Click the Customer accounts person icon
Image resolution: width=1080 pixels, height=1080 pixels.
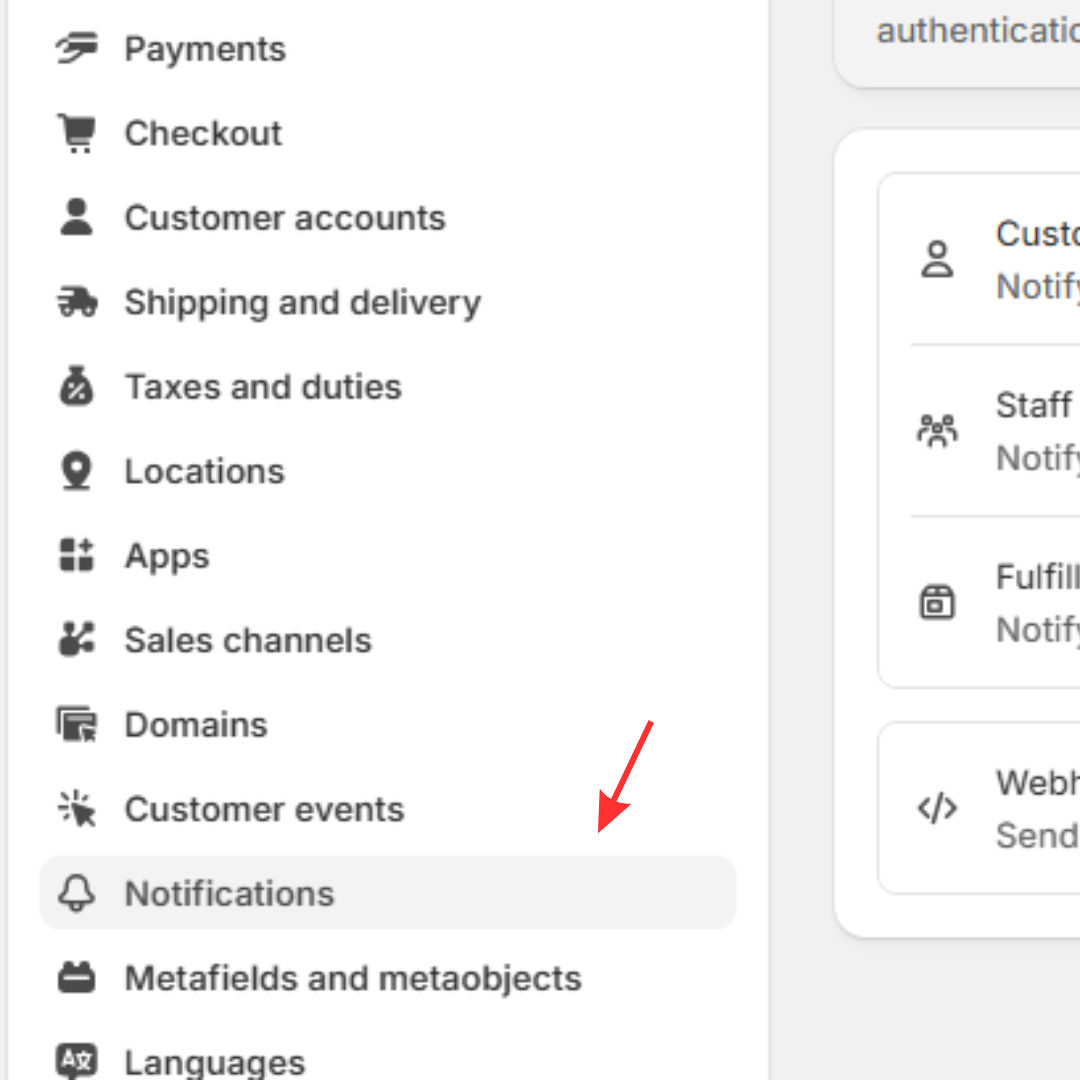click(x=76, y=218)
